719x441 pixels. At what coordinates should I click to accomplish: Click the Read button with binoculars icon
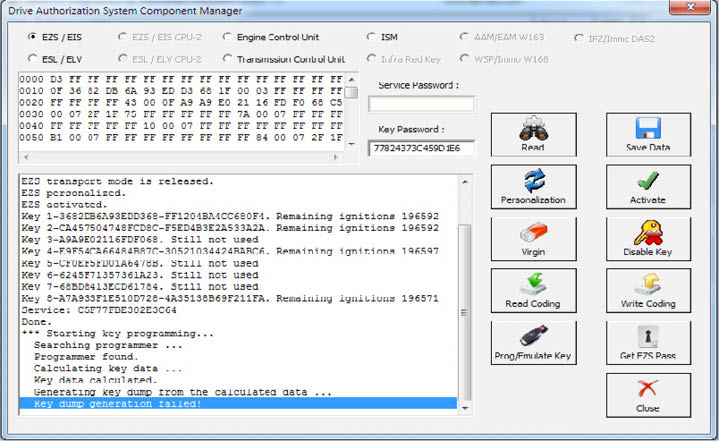(533, 134)
